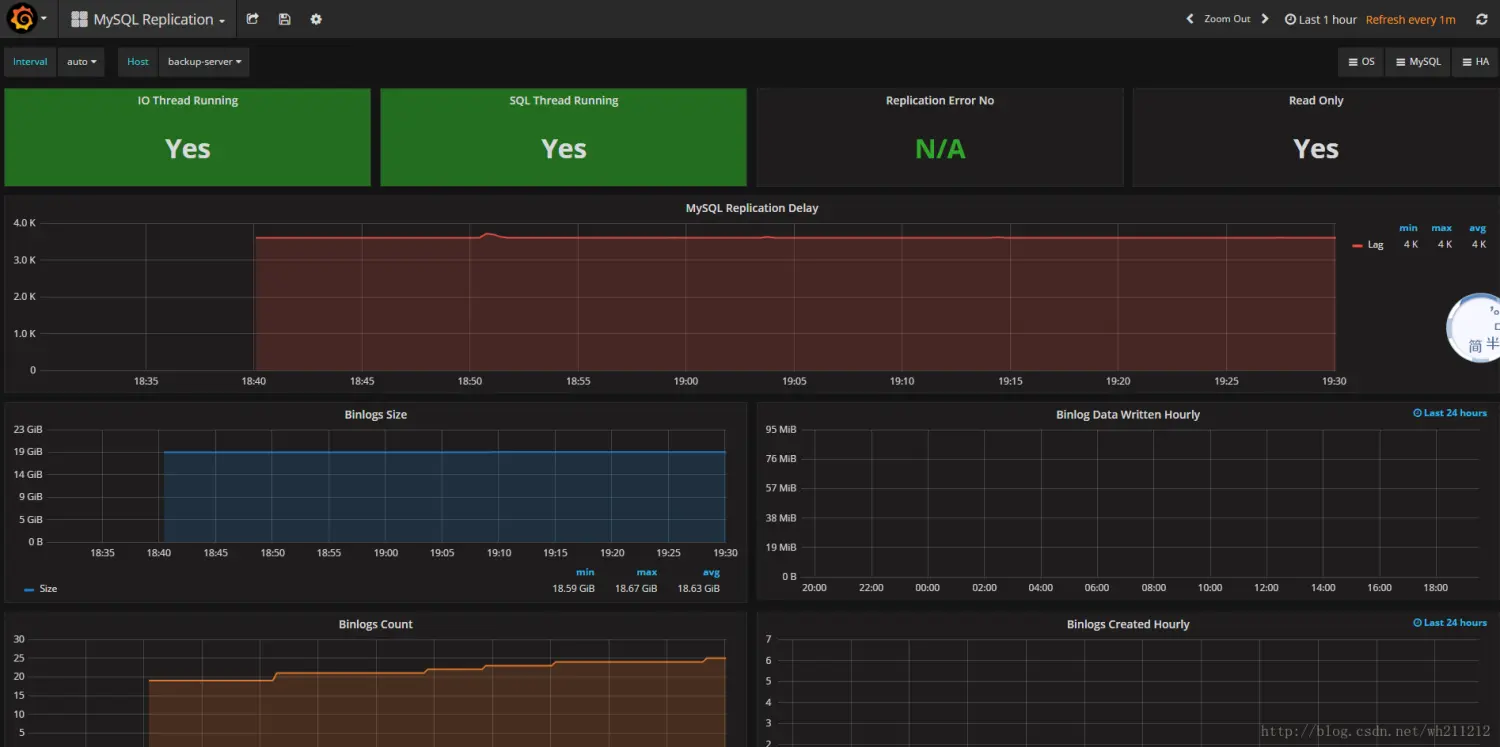Click the 18.59 GiB min size value
This screenshot has height=747, width=1500.
pos(574,589)
